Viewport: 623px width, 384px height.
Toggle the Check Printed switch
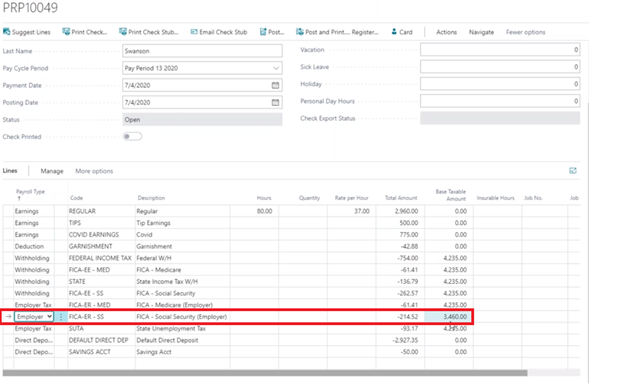[x=132, y=137]
